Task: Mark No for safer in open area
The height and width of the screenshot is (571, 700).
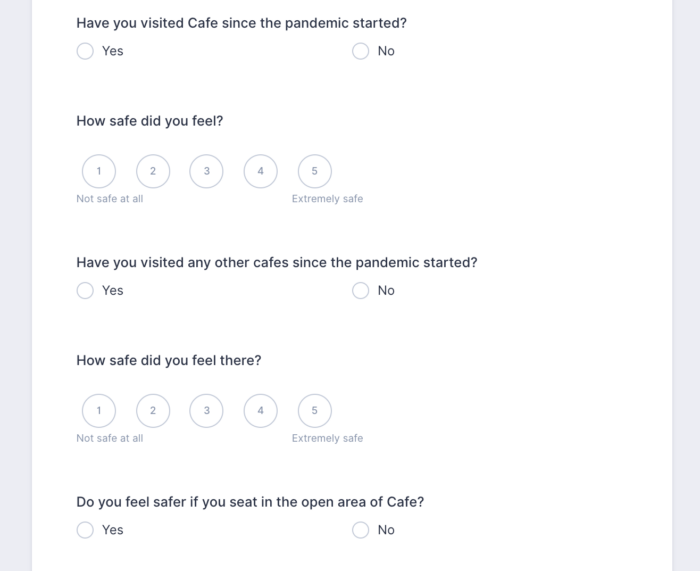Action: pos(361,530)
